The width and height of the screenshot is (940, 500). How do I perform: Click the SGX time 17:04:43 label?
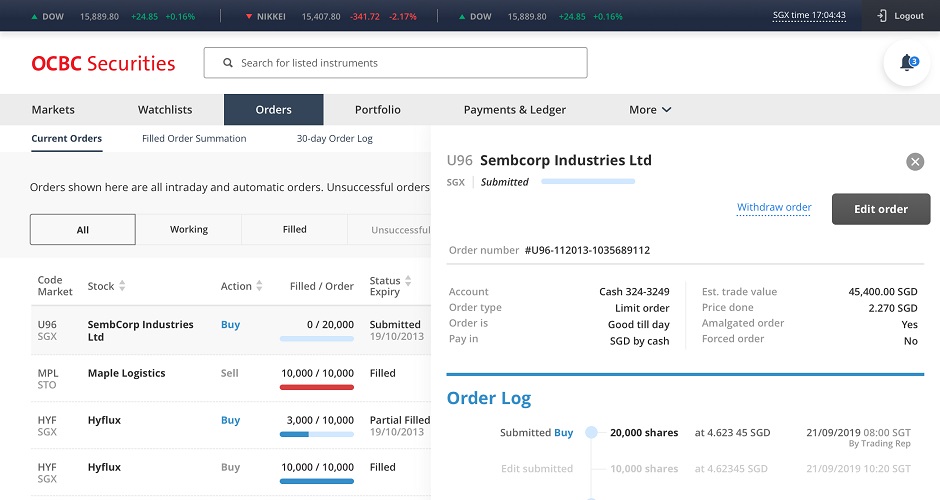tap(809, 16)
